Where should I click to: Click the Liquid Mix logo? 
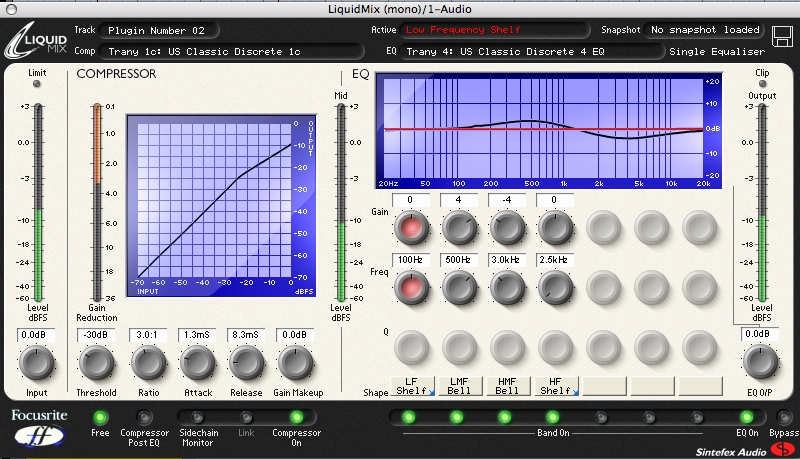coord(36,40)
